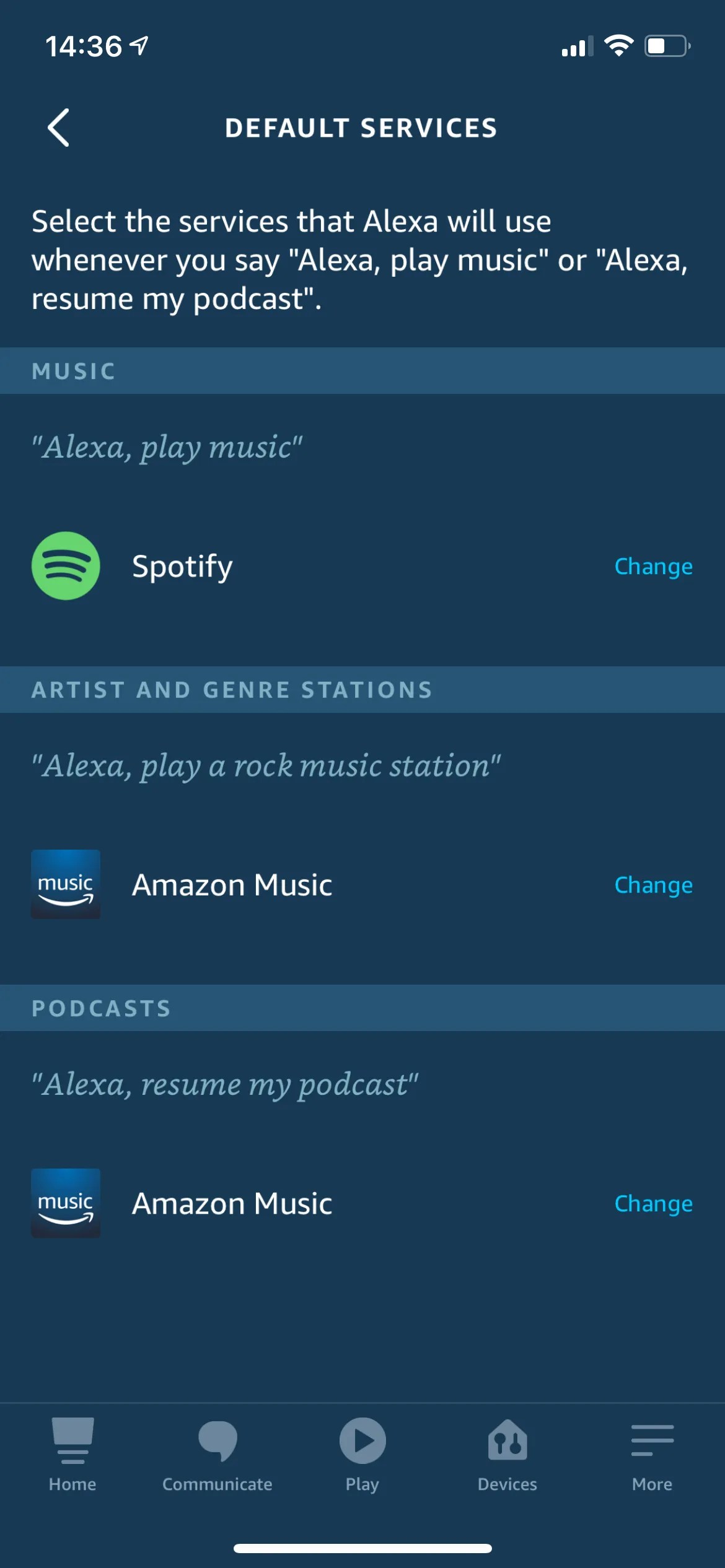Screen dimensions: 725x1568
Task: Switch to the Home tab
Action: pos(72,1440)
